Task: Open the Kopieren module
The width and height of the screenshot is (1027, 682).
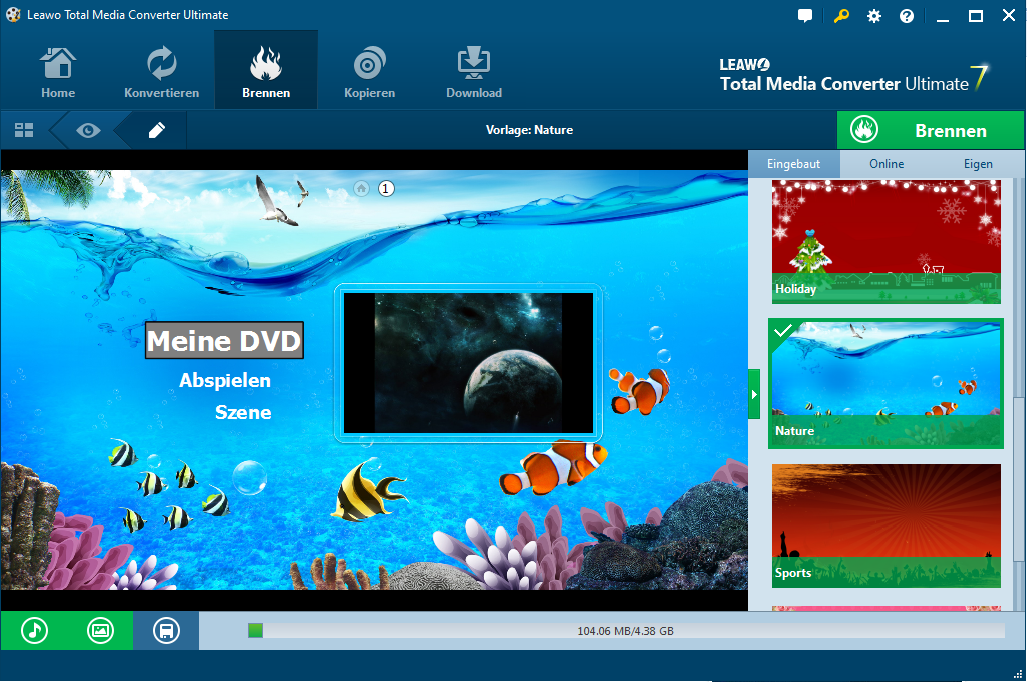Action: tap(369, 72)
